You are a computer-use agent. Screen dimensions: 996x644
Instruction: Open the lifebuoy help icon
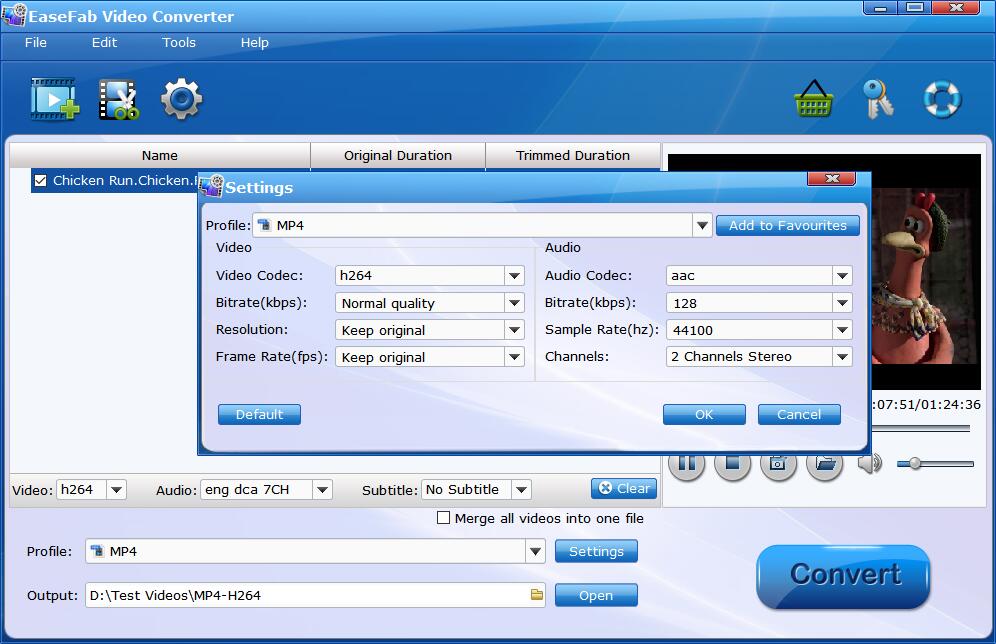click(942, 98)
